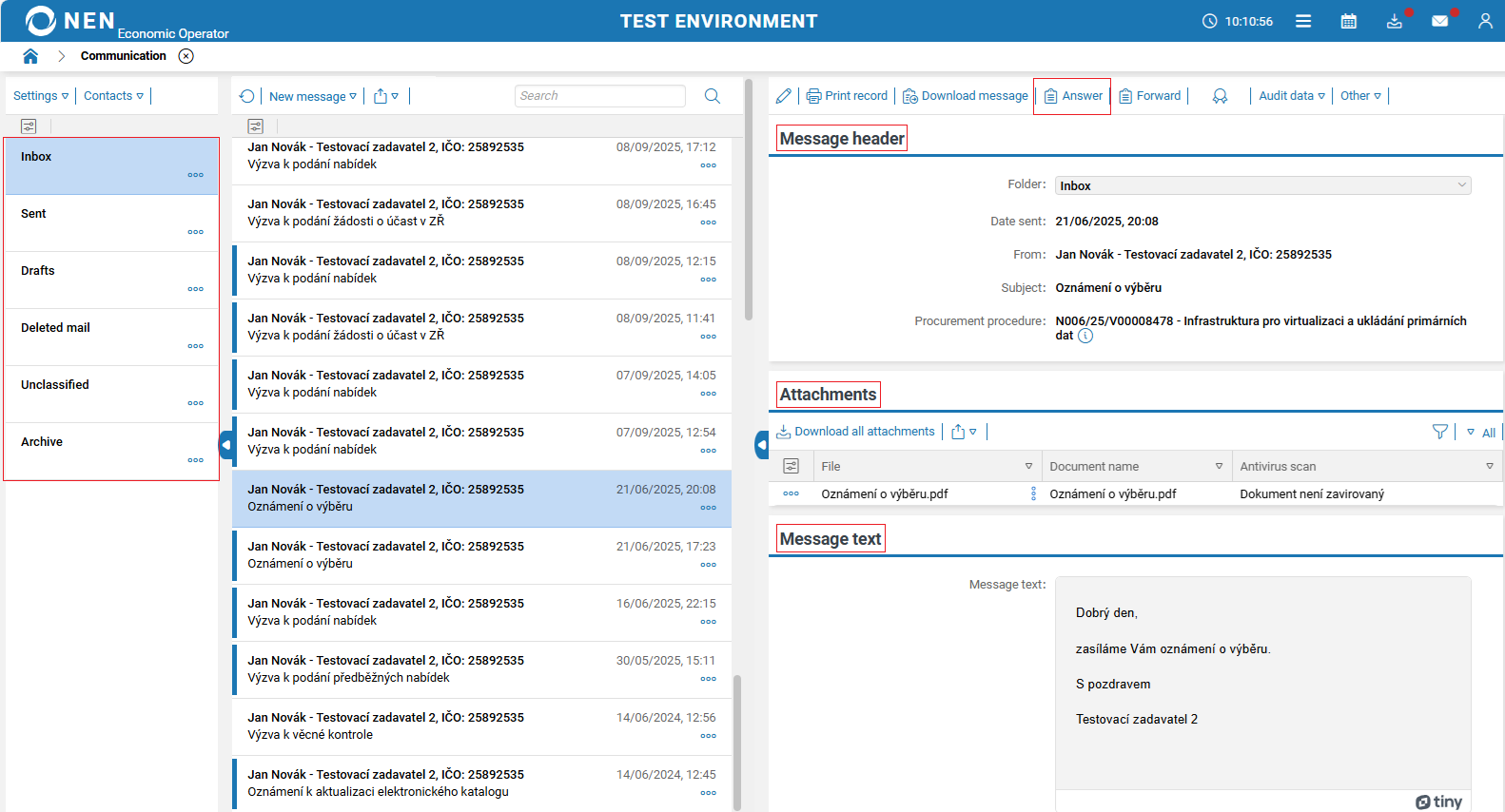1505x812 pixels.
Task: Click the Forward button
Action: pyautogui.click(x=1149, y=96)
